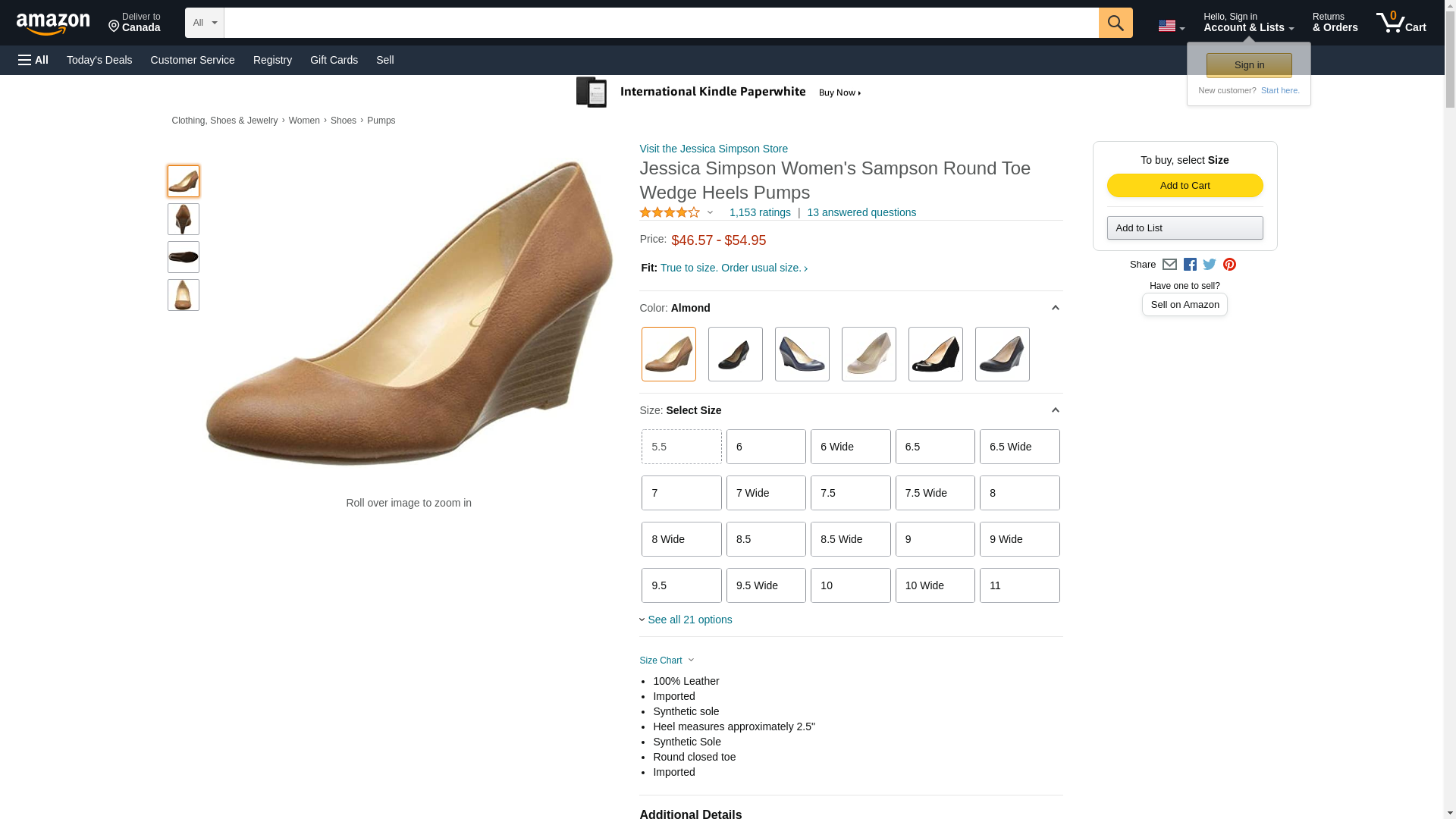This screenshot has height=819, width=1456.
Task: Open the country flag language dropdown
Action: tap(1171, 27)
